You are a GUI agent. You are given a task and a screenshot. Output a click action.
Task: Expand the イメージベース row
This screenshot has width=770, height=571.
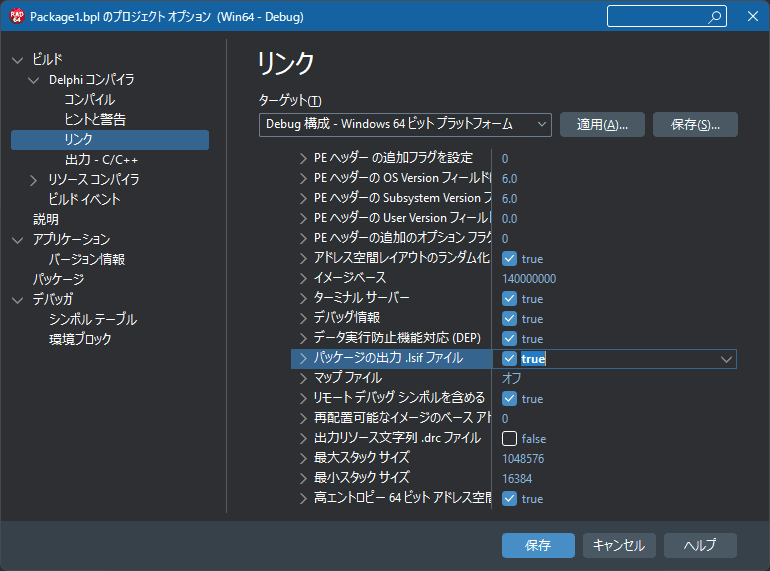(303, 278)
